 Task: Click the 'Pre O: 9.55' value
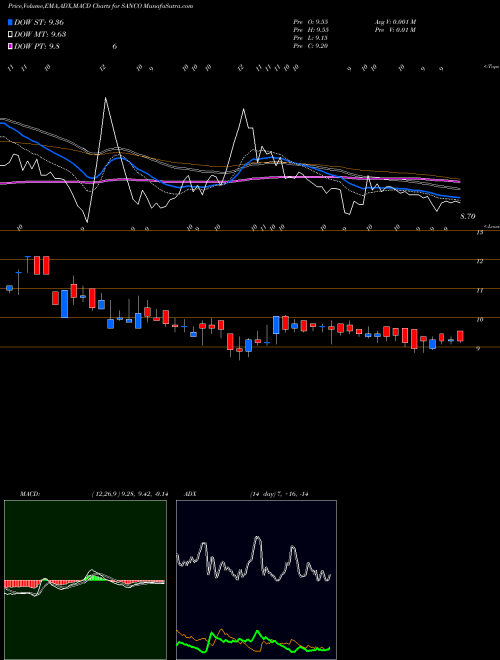click(x=311, y=22)
